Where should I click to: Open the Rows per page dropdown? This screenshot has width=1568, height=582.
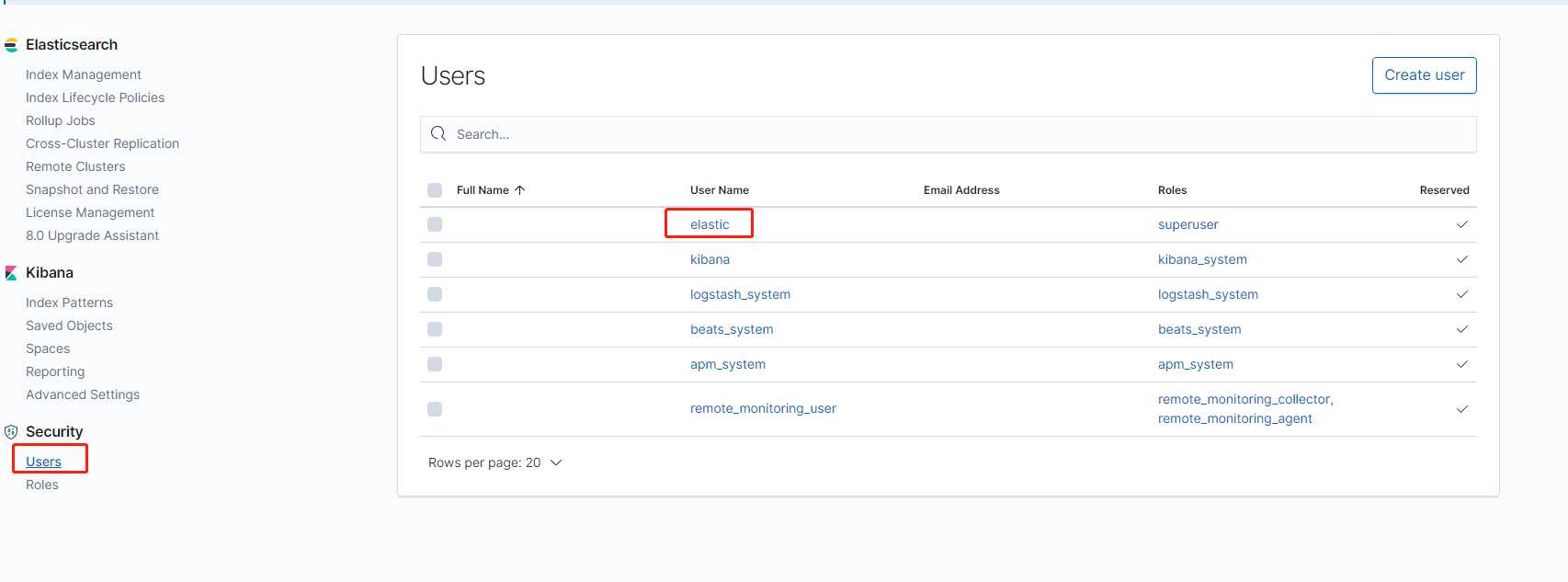494,462
